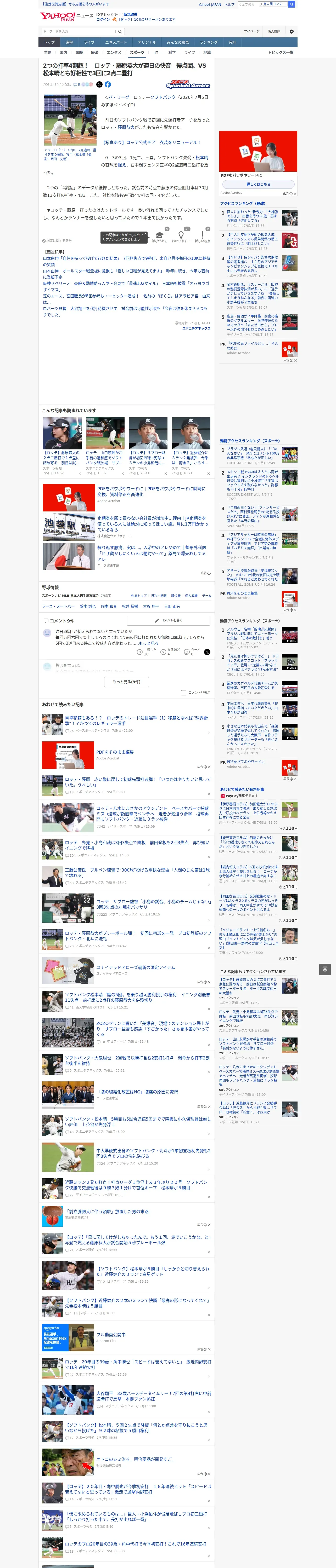Click the comment bubble icon beside article timestamp

76,85
